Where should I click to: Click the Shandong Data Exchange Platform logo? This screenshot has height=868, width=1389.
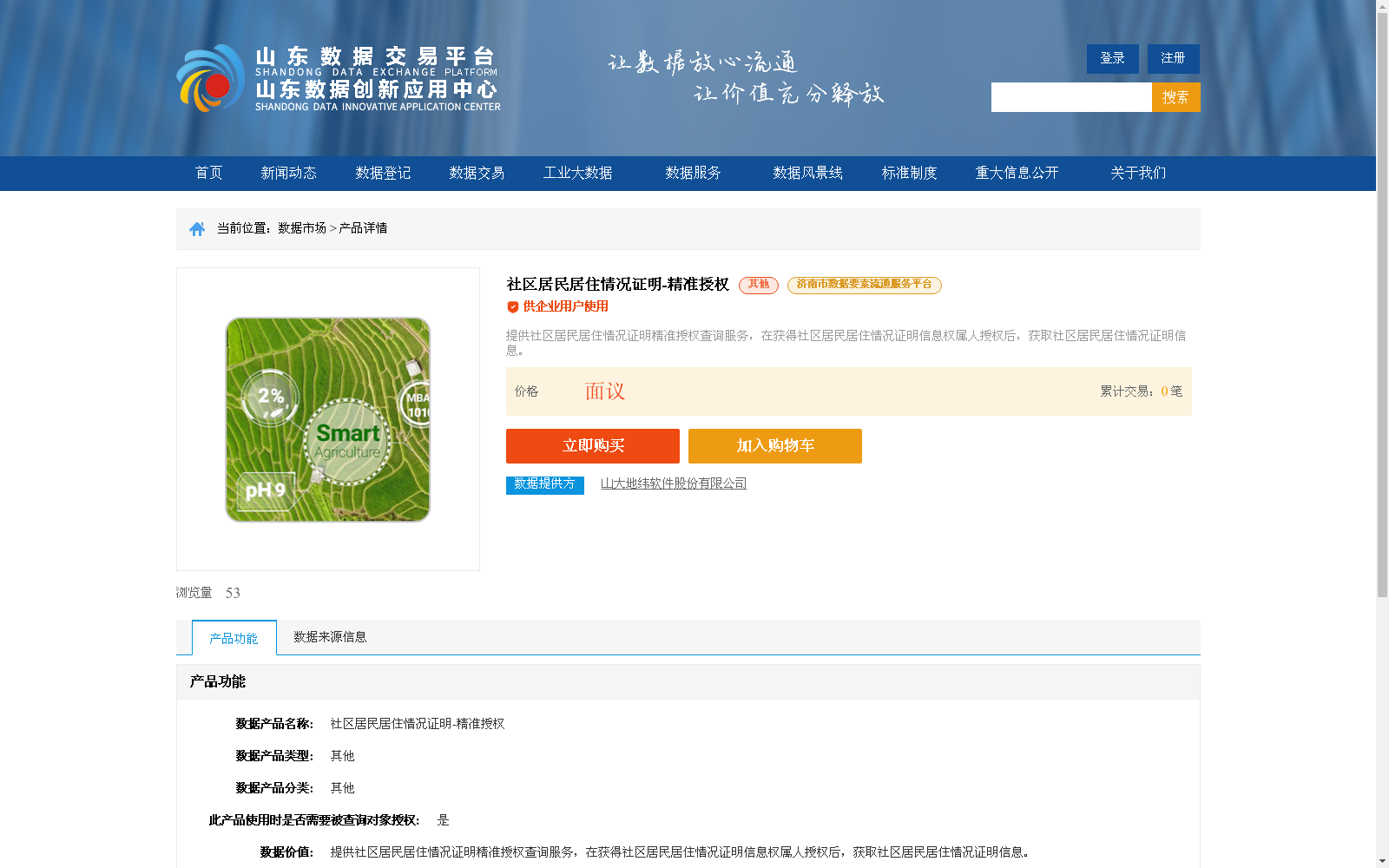[337, 76]
